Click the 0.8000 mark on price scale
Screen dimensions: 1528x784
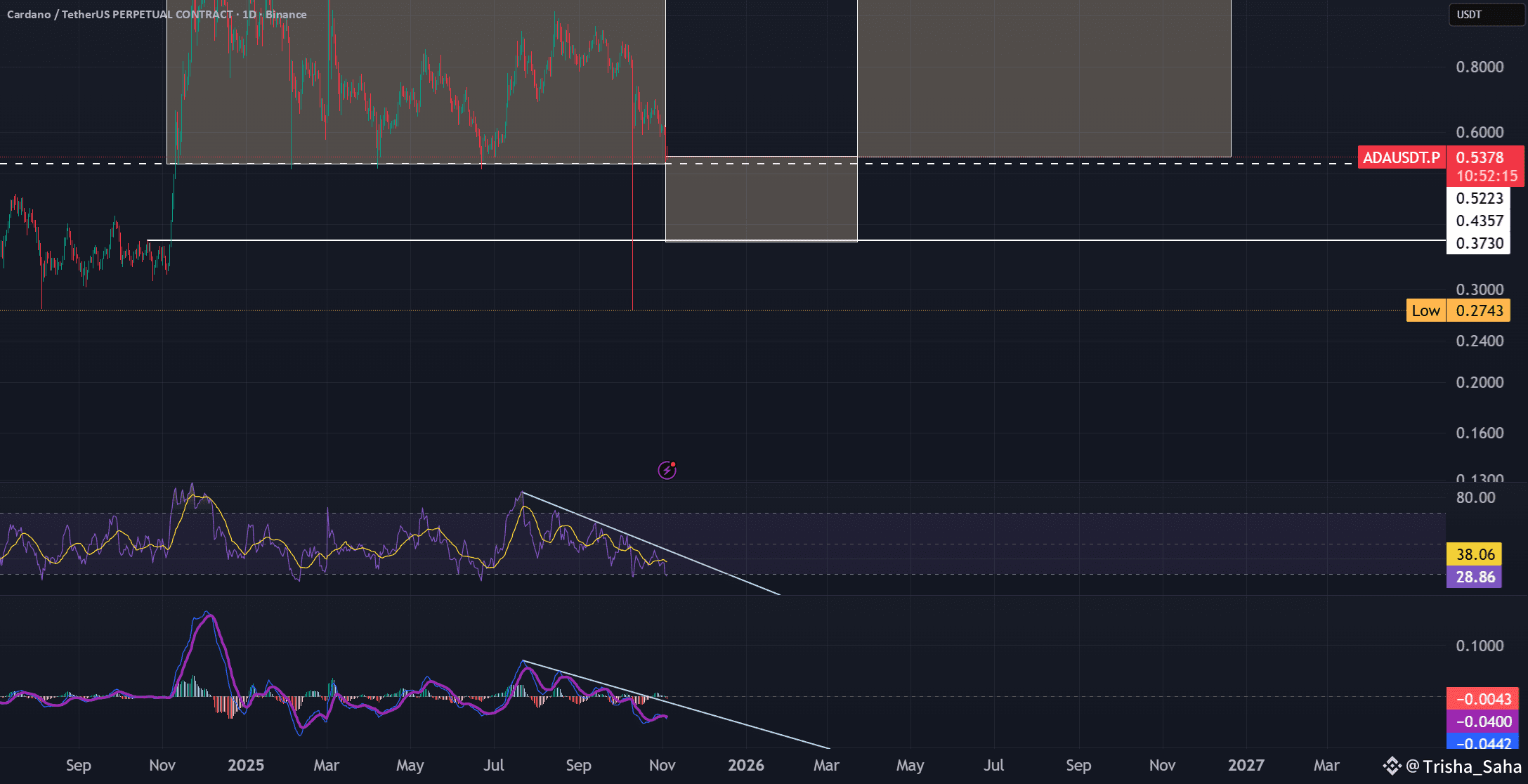point(1480,67)
